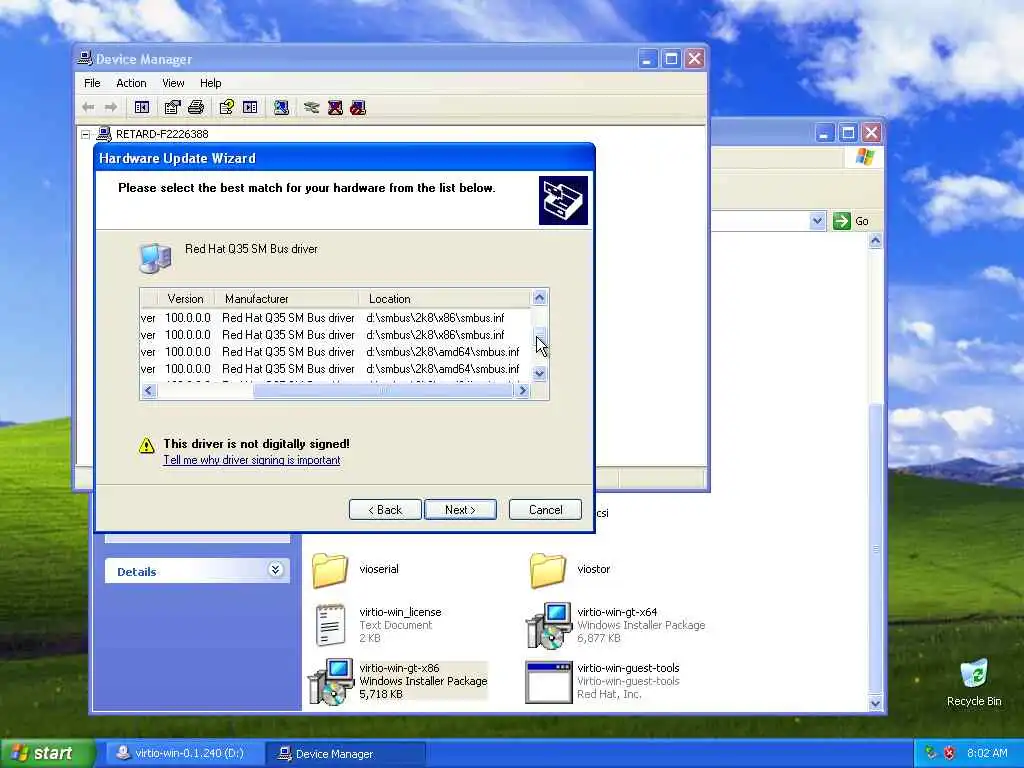Image resolution: width=1024 pixels, height=768 pixels.
Task: Click the Go button in Explorer window
Action: (852, 221)
